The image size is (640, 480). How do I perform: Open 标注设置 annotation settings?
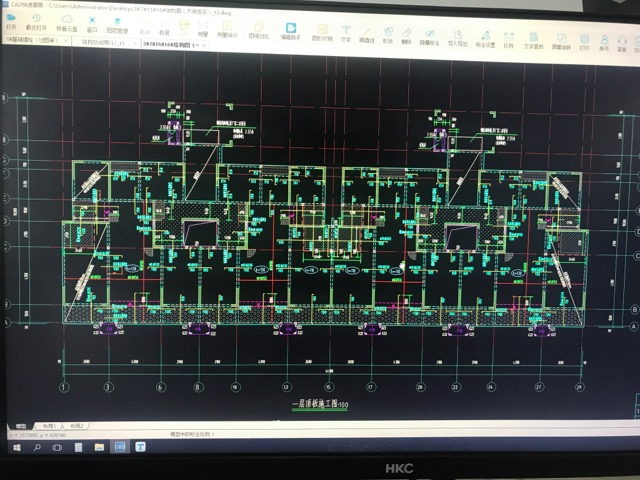[x=485, y=39]
